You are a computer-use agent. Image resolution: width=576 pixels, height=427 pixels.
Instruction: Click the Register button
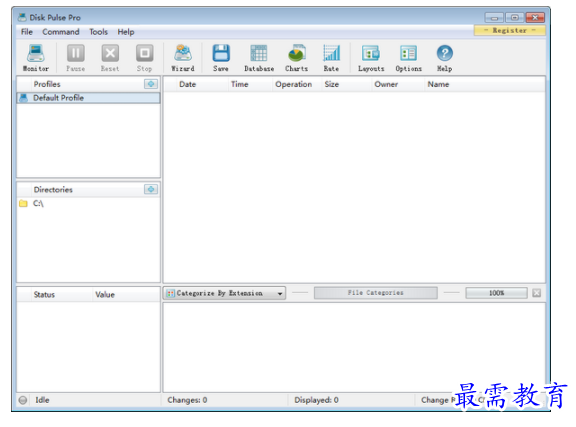[x=510, y=30]
